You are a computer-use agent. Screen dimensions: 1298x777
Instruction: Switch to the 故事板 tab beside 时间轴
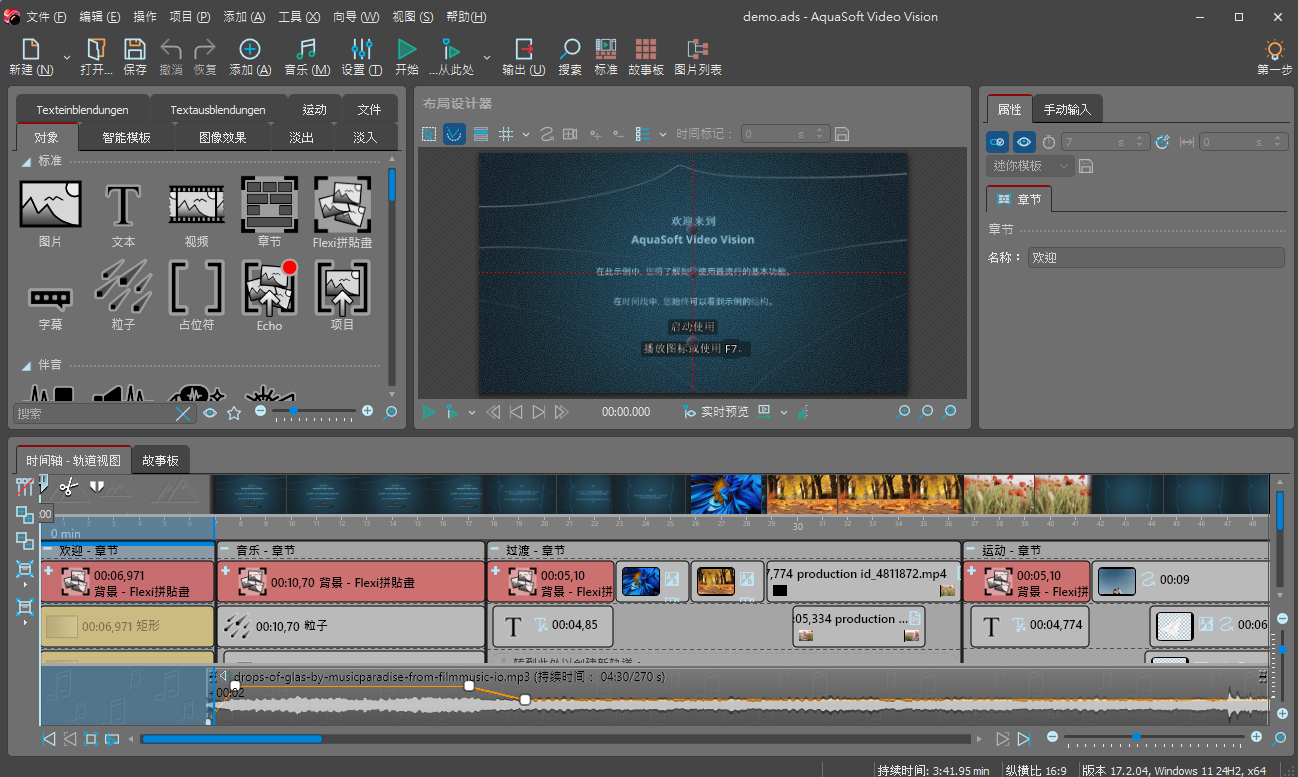(x=160, y=461)
